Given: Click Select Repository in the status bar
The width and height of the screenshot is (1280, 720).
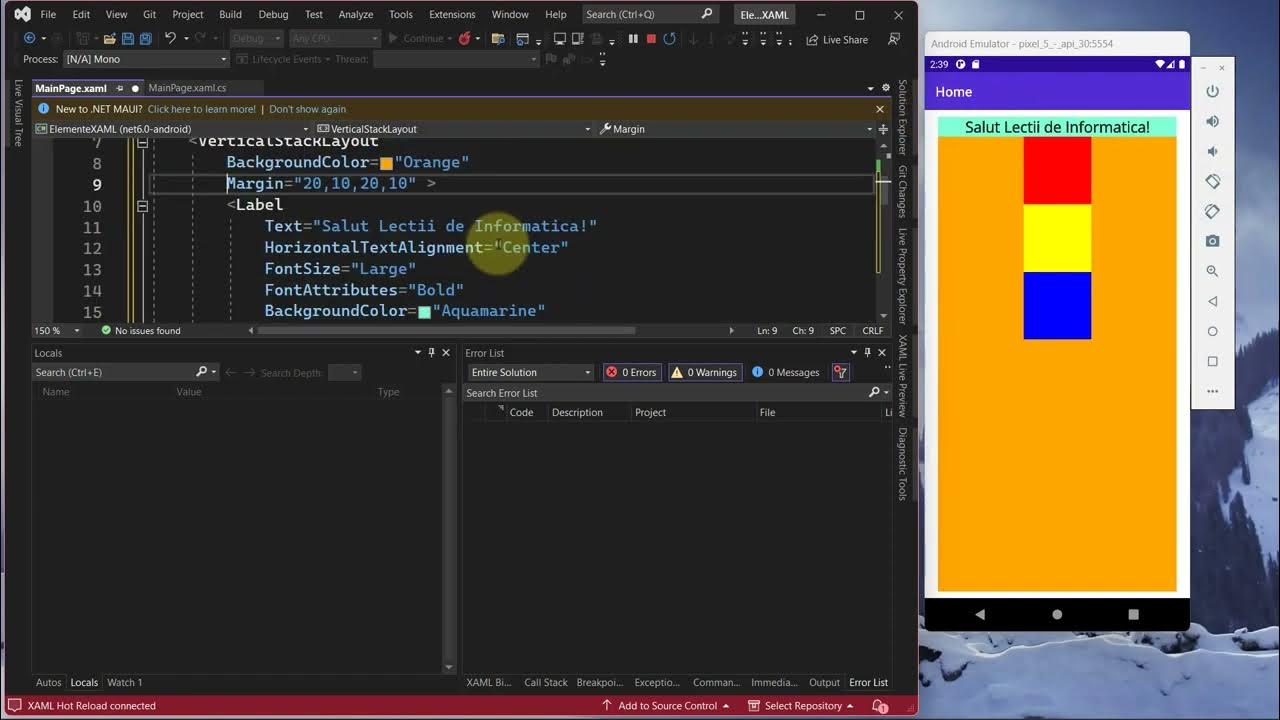Looking at the screenshot, I should [x=802, y=706].
